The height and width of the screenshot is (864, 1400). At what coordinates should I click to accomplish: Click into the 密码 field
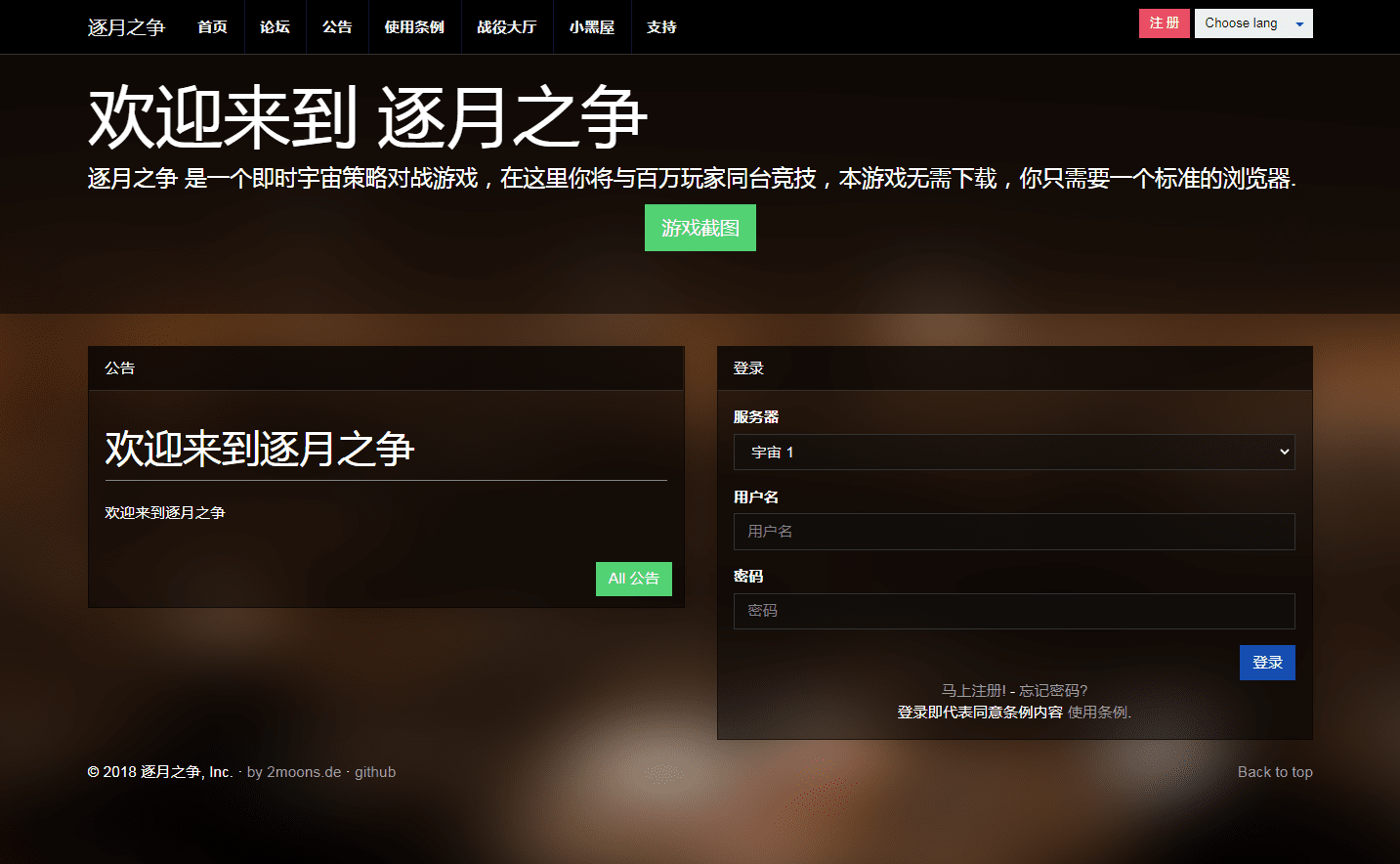click(1013, 611)
